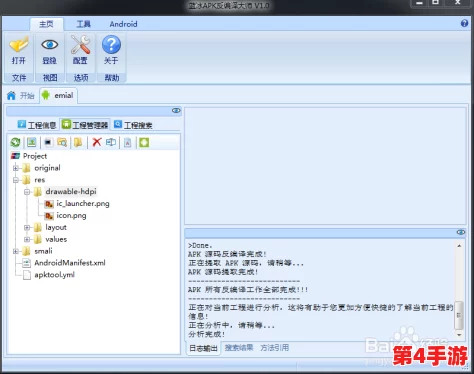
Task: Click the AndroidManifest.xml file icon
Action: (27, 263)
